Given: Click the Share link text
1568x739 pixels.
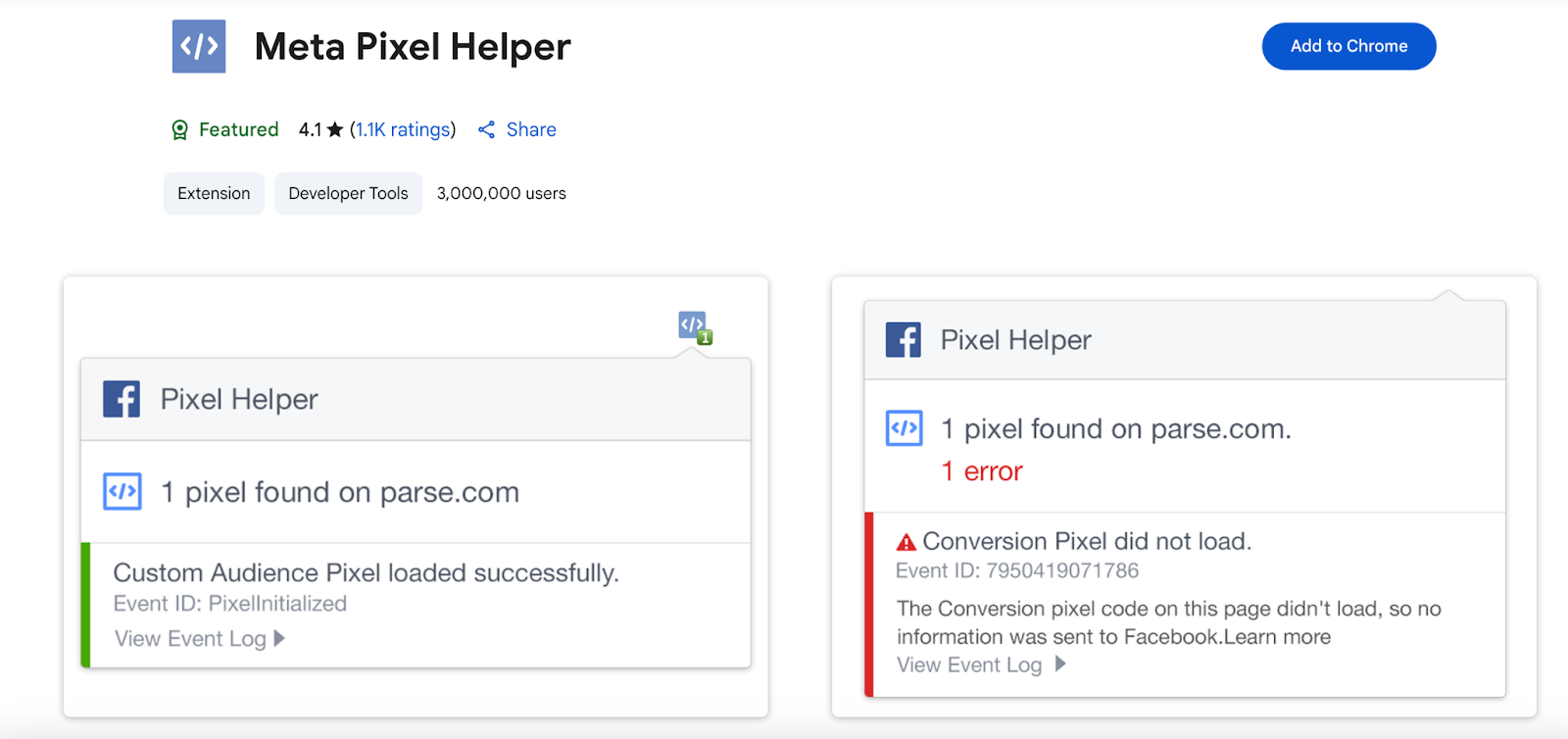Looking at the screenshot, I should [x=531, y=129].
